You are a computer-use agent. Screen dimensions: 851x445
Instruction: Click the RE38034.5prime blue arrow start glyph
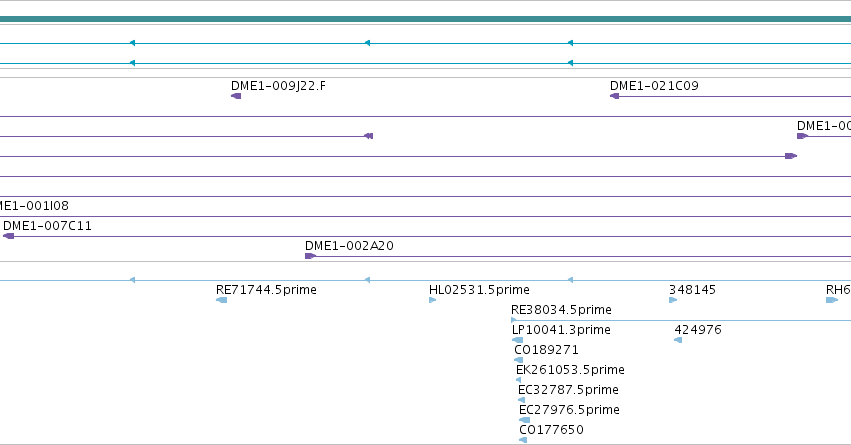(x=514, y=320)
